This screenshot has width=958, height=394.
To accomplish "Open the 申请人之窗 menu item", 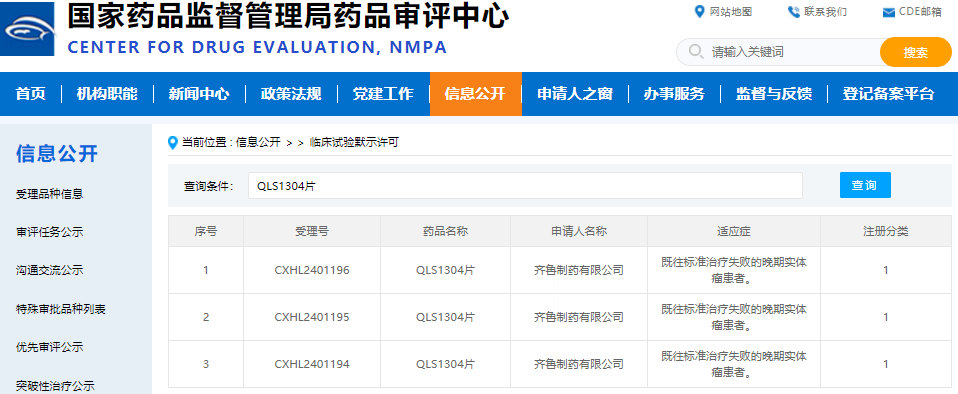I will [x=575, y=94].
